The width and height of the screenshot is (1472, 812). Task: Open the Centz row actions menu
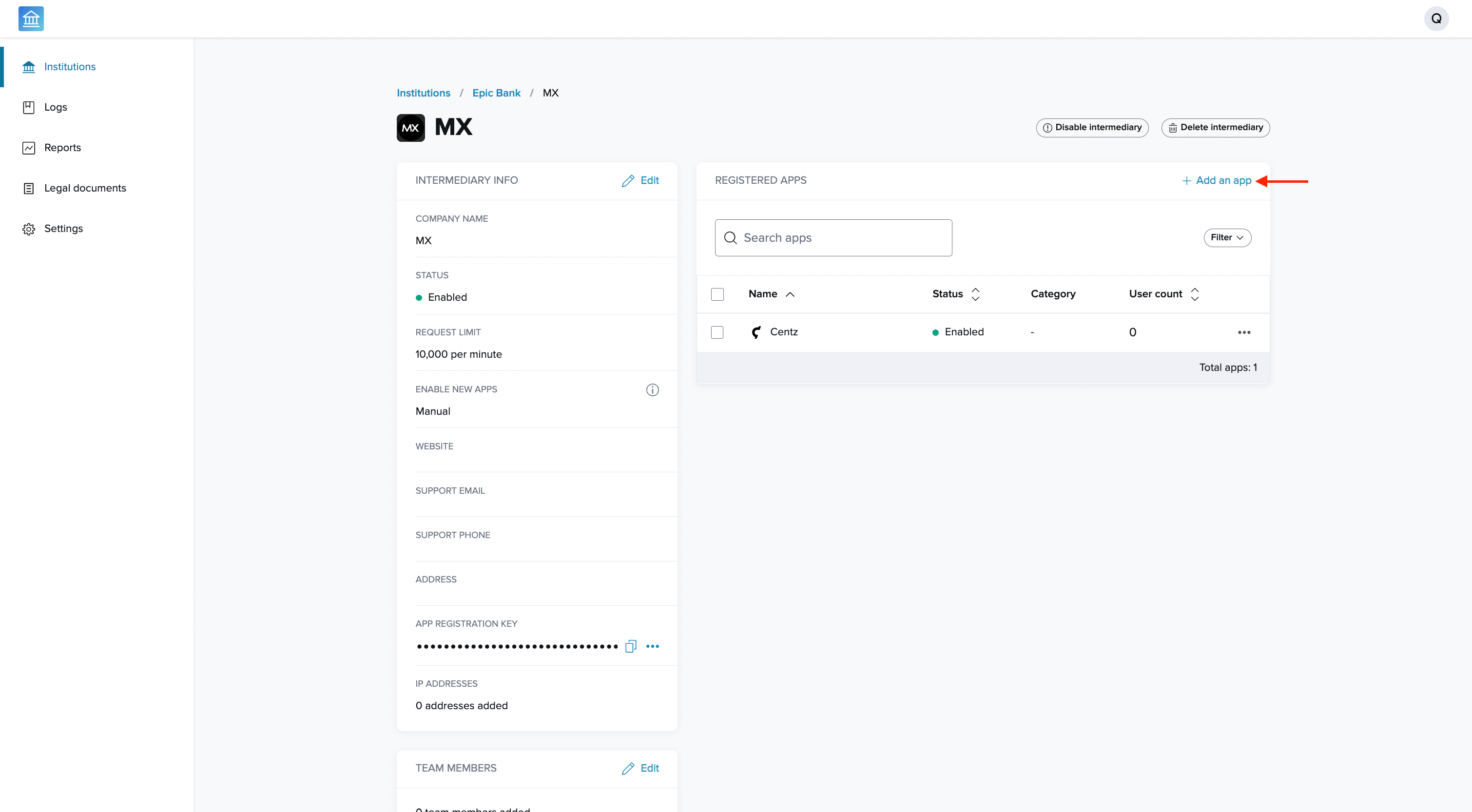(x=1244, y=332)
